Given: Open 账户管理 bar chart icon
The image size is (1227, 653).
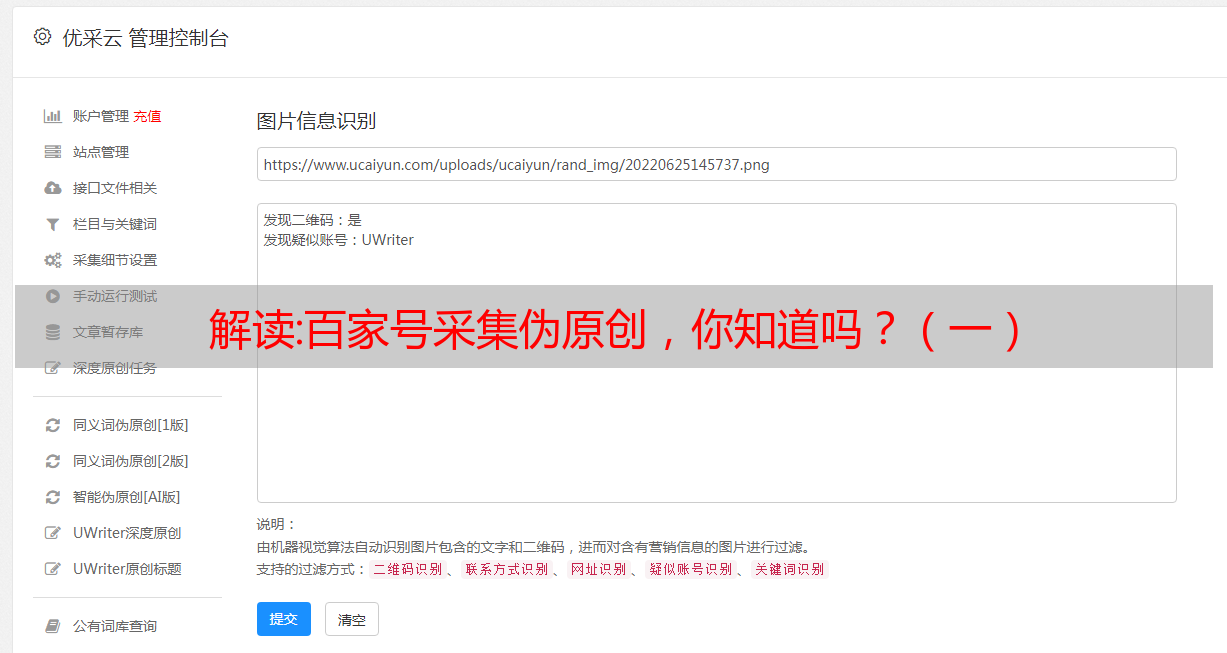Looking at the screenshot, I should tap(53, 116).
